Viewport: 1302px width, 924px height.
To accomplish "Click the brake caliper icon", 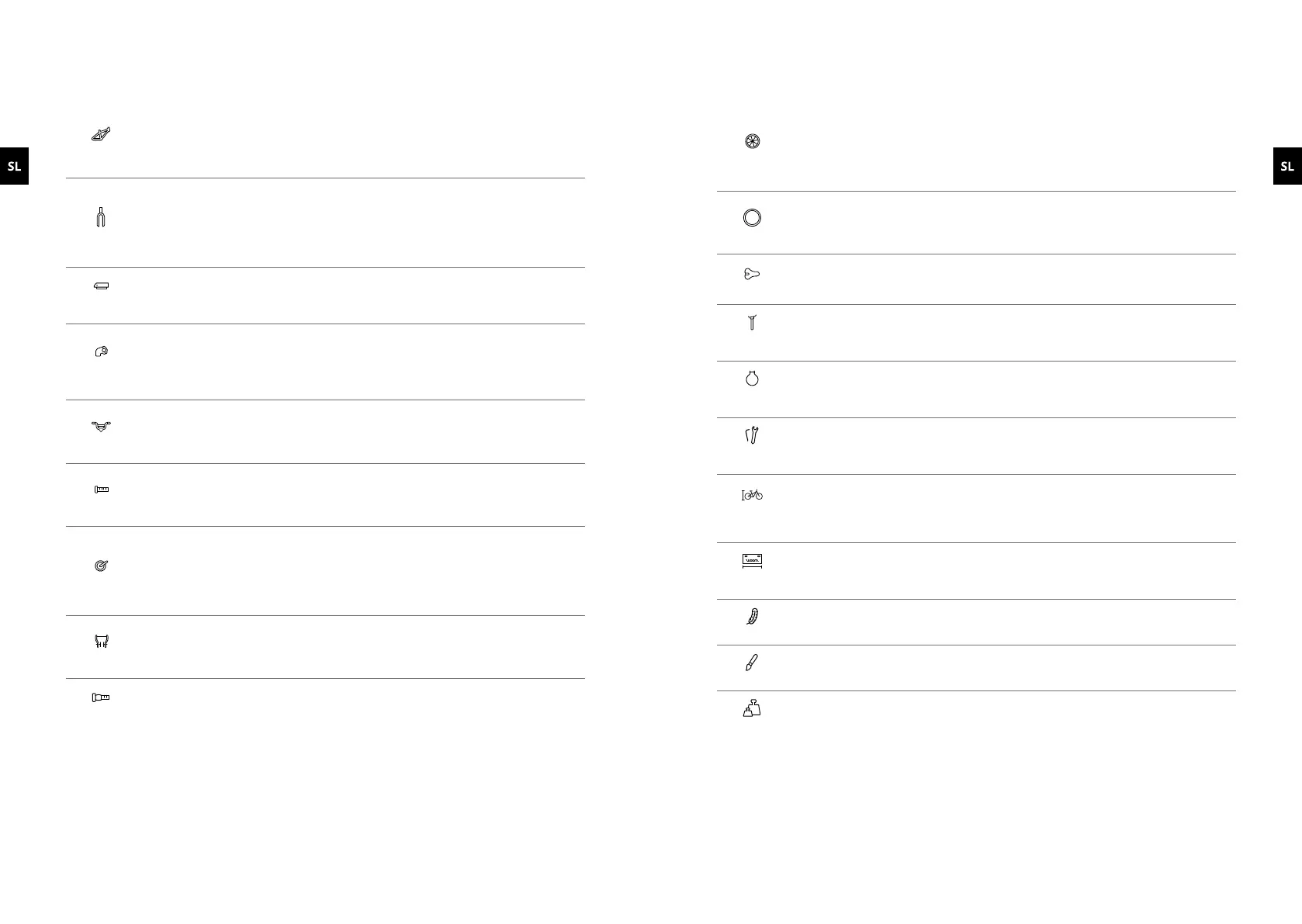I will click(x=101, y=641).
